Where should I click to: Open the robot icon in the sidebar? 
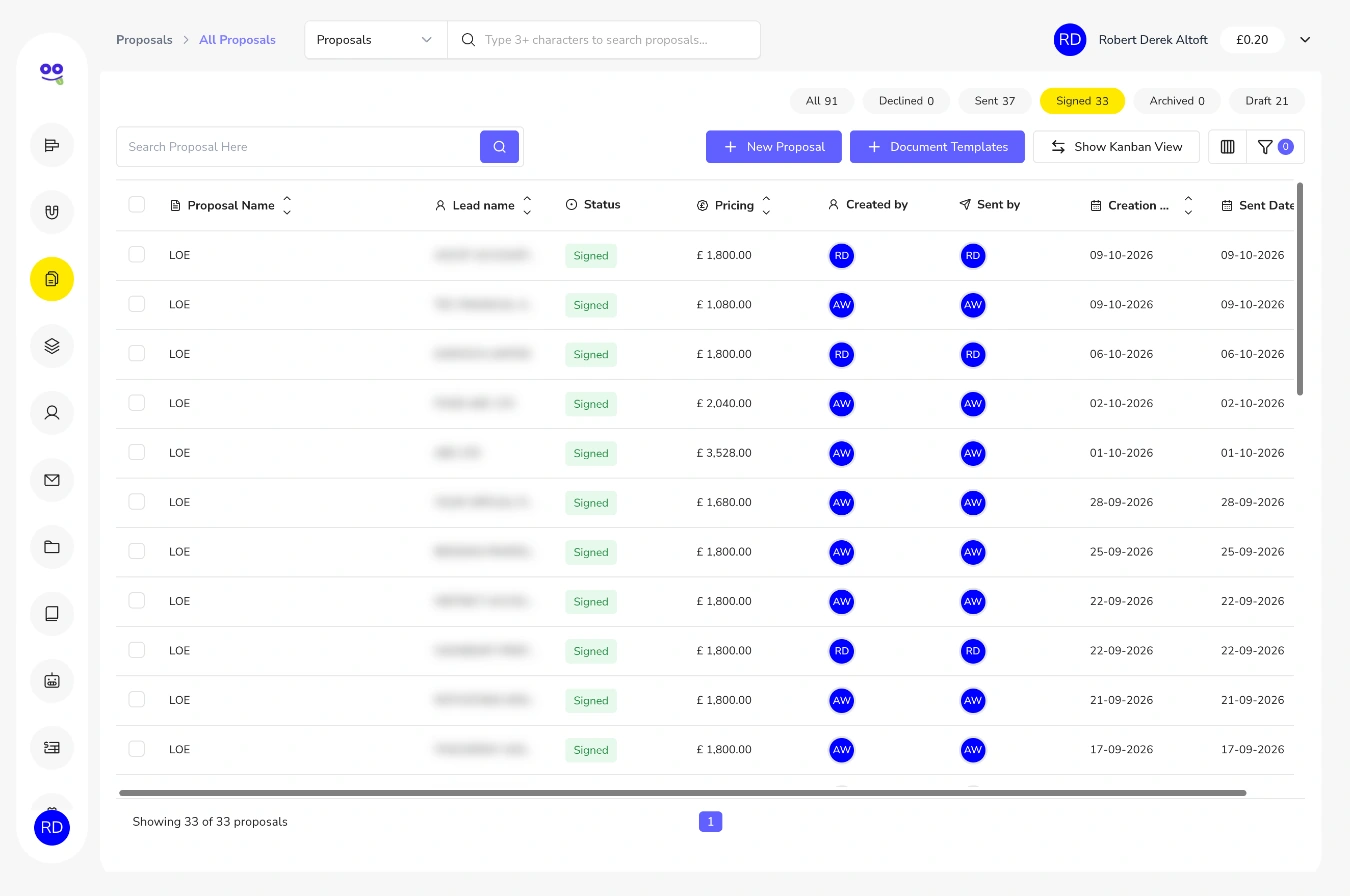pyautogui.click(x=52, y=681)
